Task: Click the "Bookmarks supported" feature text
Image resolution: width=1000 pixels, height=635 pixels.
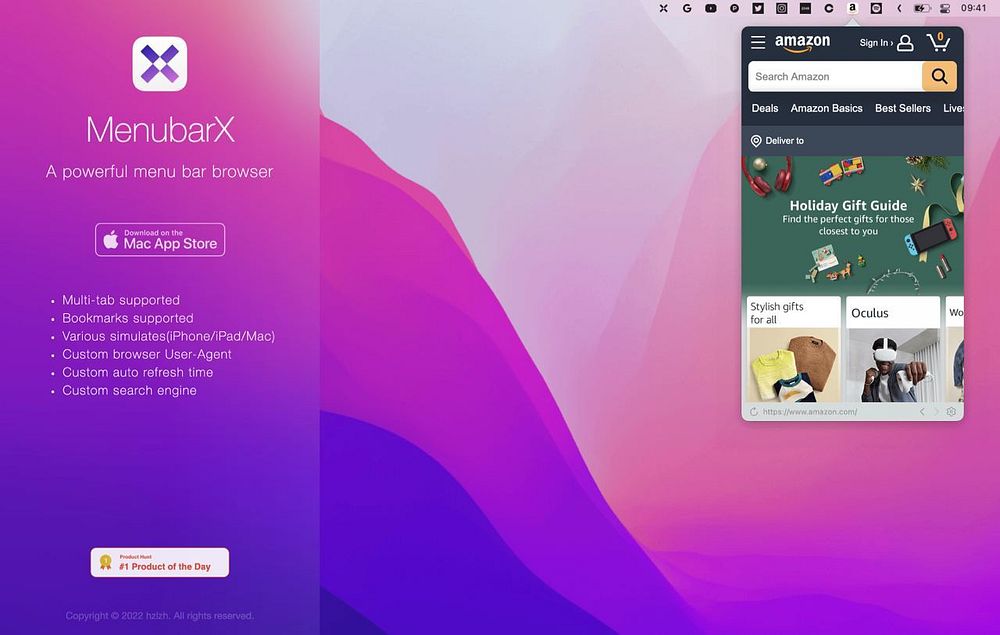Action: (128, 318)
